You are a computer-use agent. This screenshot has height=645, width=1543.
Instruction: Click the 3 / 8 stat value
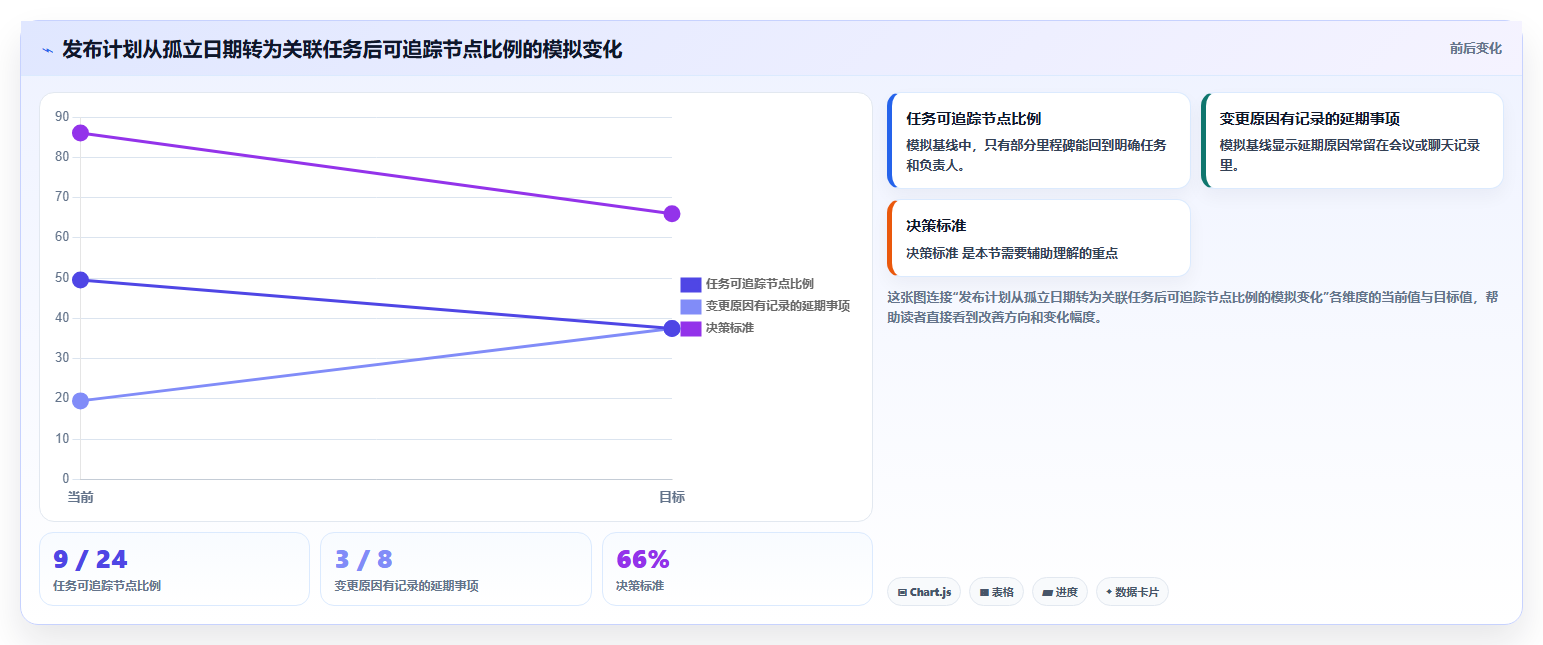[x=363, y=559]
